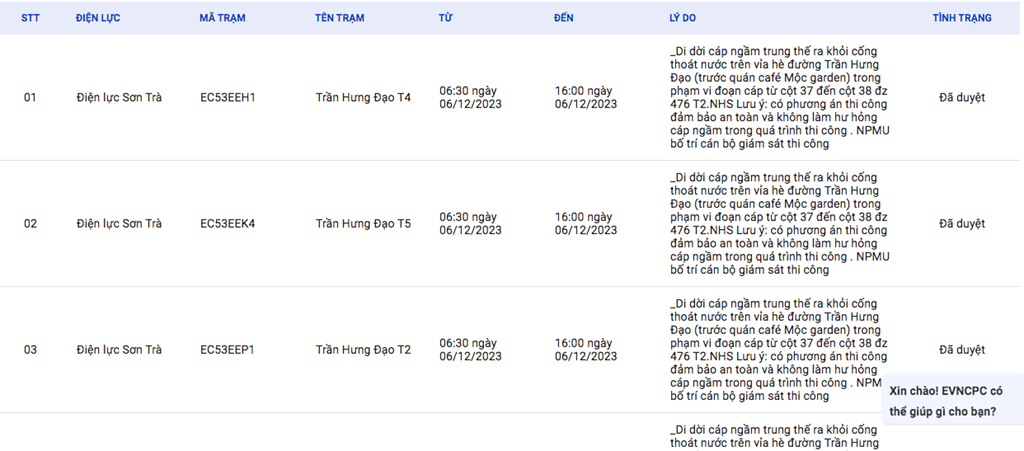Click row 03 sequence number
Viewport: 1024px width, 451px height.
[30, 350]
